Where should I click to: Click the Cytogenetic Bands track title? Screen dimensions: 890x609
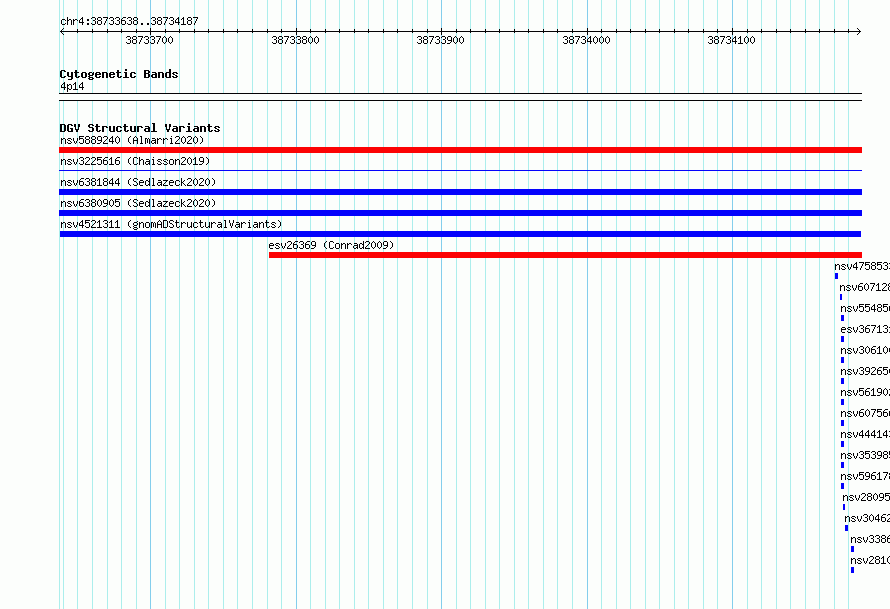[x=119, y=74]
